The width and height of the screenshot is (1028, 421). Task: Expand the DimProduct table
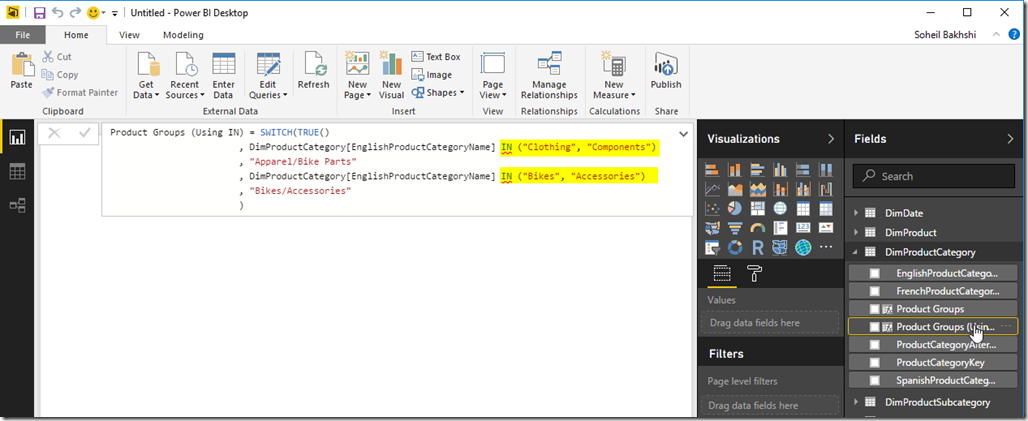coord(856,232)
